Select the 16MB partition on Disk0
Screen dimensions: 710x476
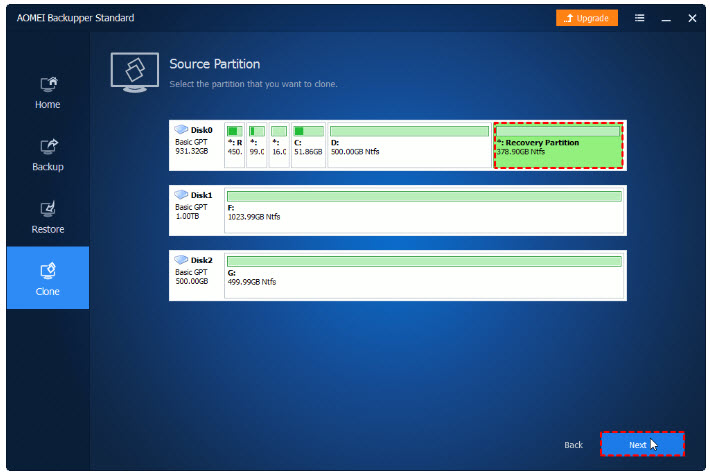point(279,145)
